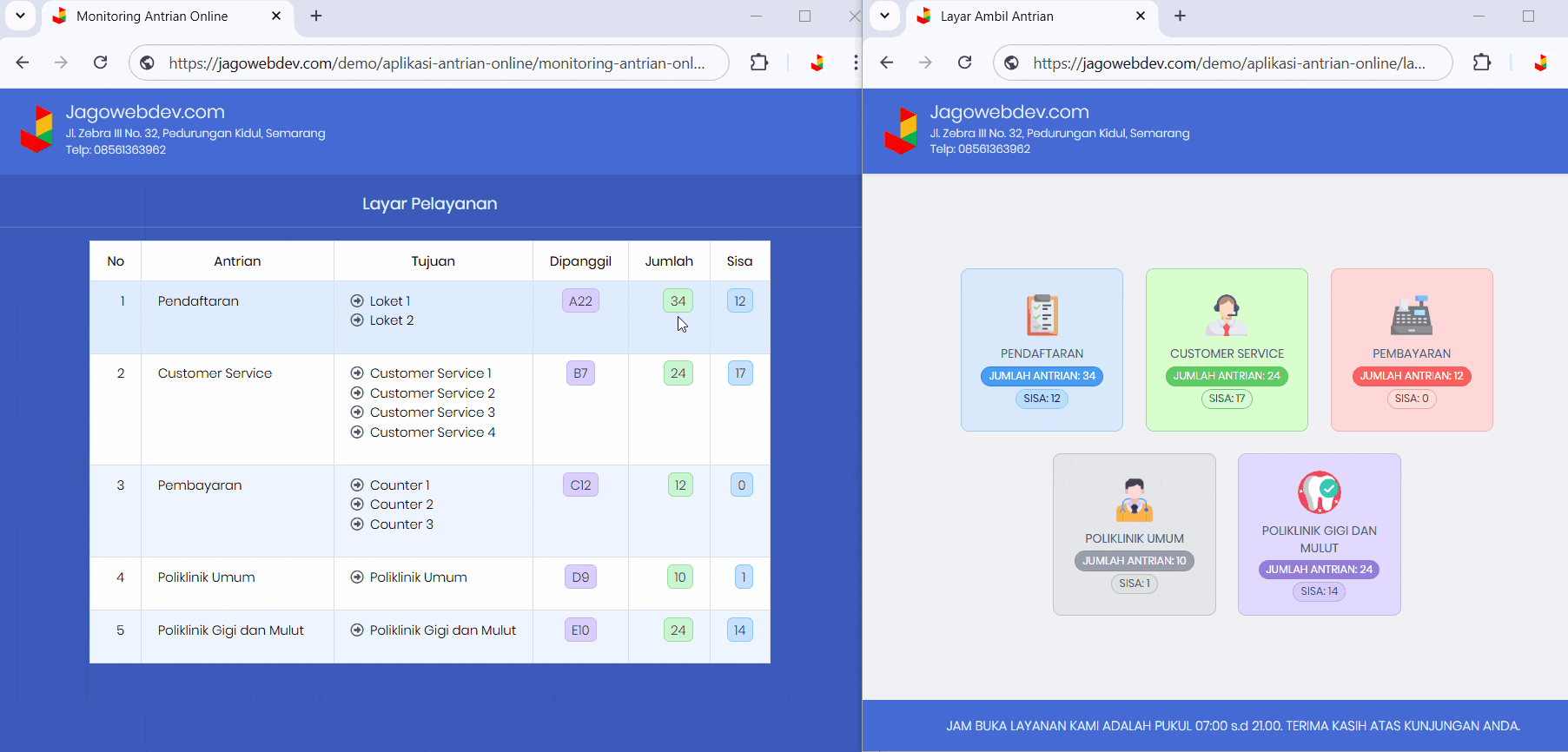Image resolution: width=1568 pixels, height=752 pixels.
Task: Open Chrome menu dots in Monitoring window
Action: (x=855, y=63)
